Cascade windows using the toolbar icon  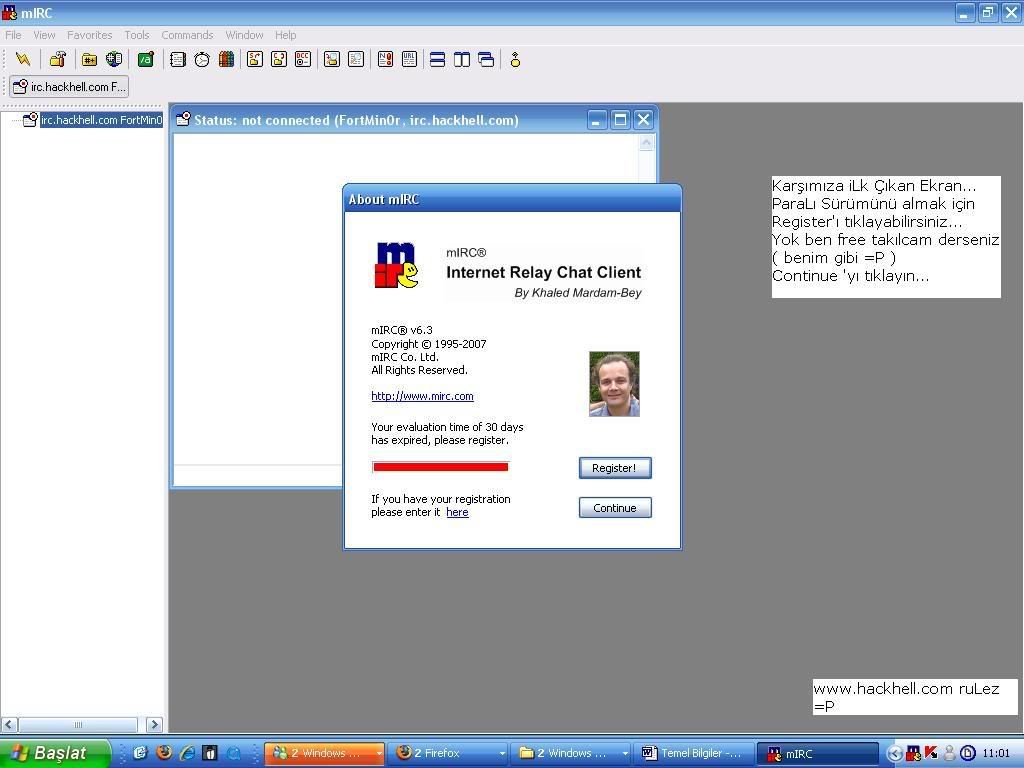(486, 60)
